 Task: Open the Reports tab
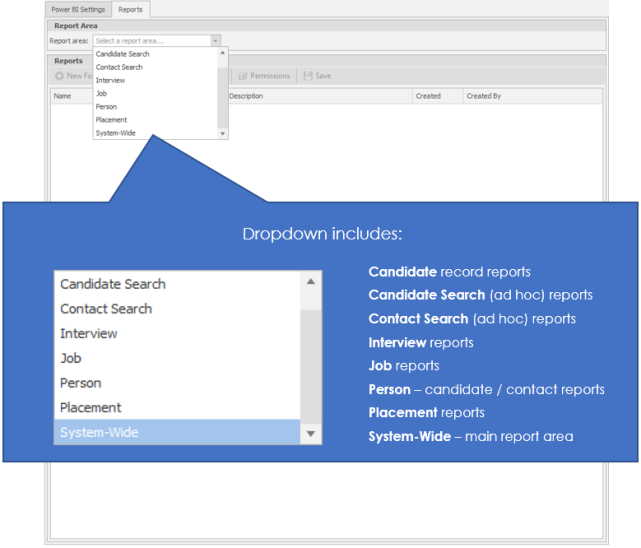[x=130, y=9]
